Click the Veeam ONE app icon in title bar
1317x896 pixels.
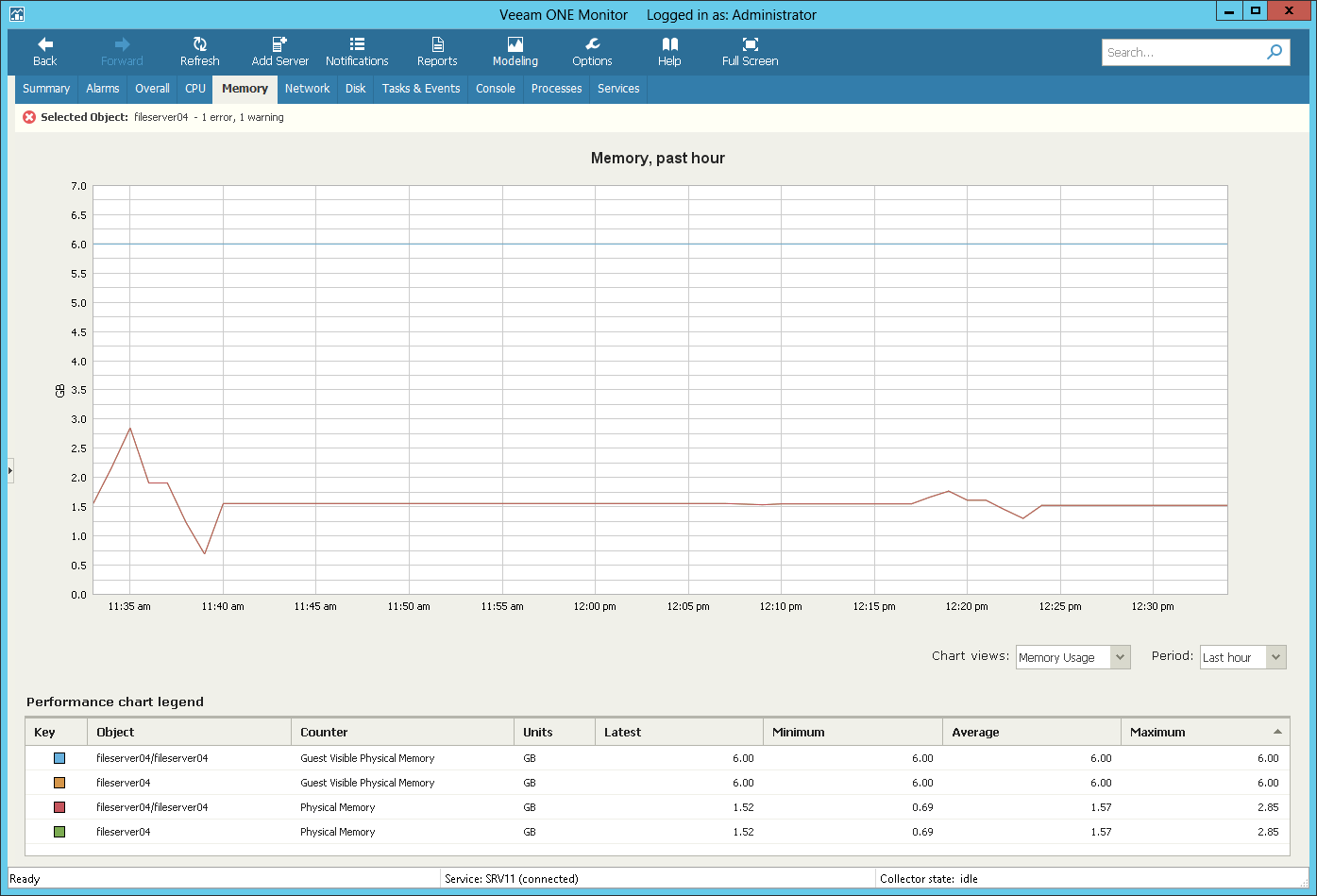coord(17,14)
